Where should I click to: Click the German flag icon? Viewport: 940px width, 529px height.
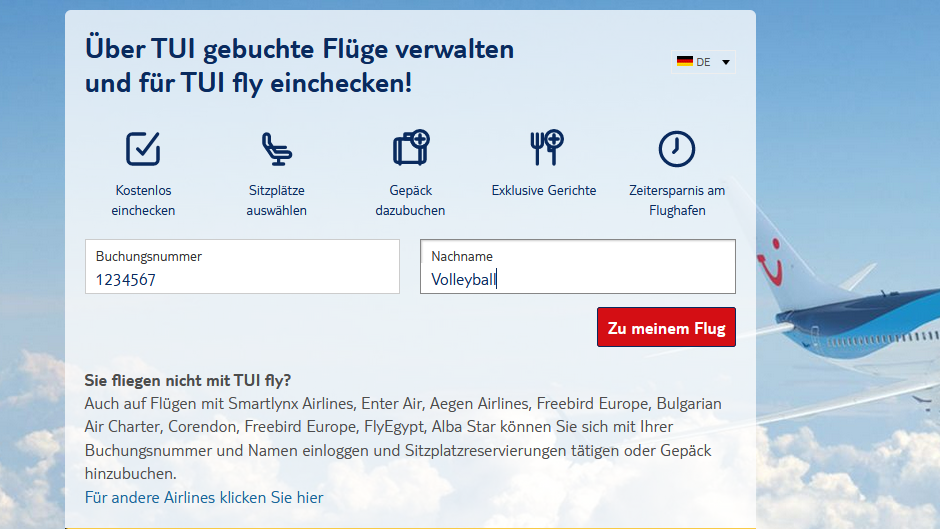click(685, 61)
